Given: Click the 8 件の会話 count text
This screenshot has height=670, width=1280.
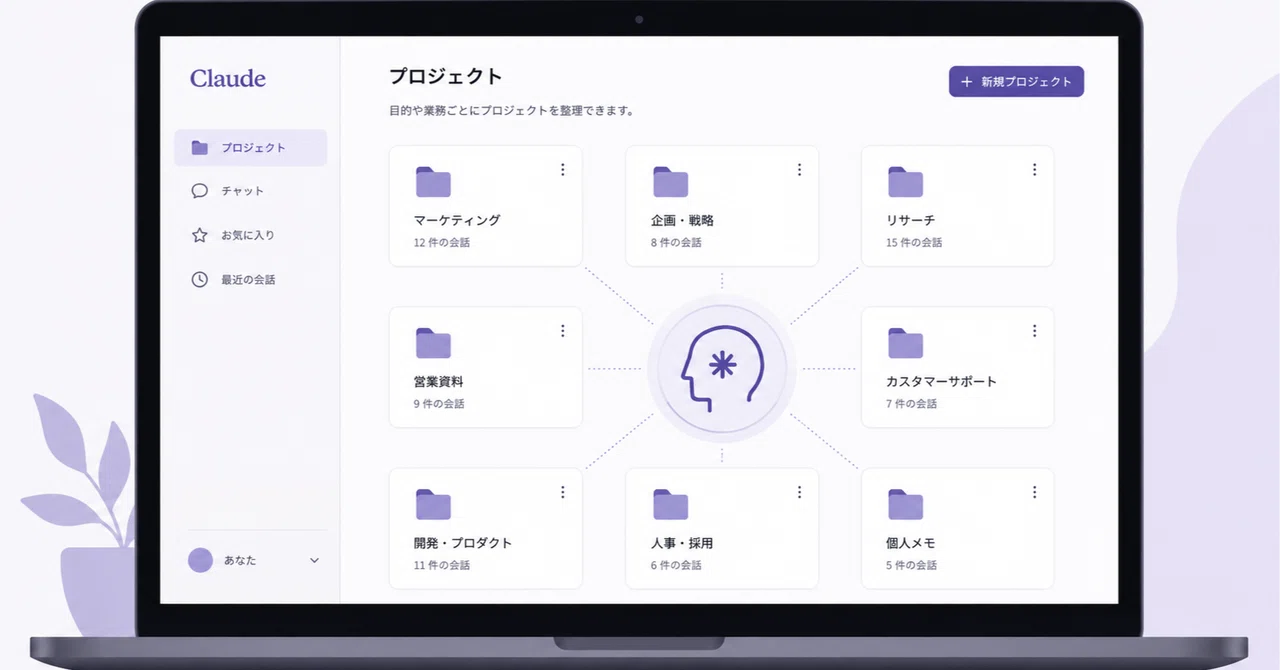Looking at the screenshot, I should click(x=675, y=243).
